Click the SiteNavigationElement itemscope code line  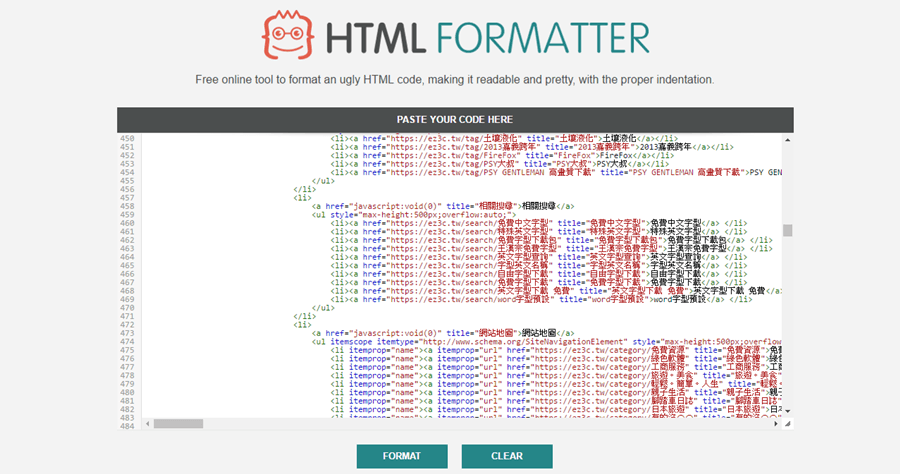546,341
